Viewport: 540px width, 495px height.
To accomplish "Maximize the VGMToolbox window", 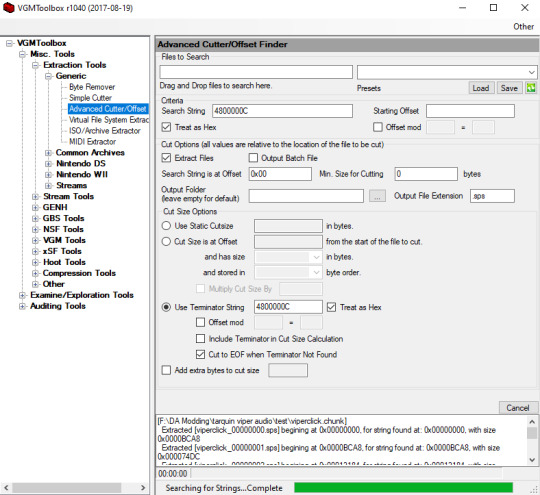I will 493,8.
